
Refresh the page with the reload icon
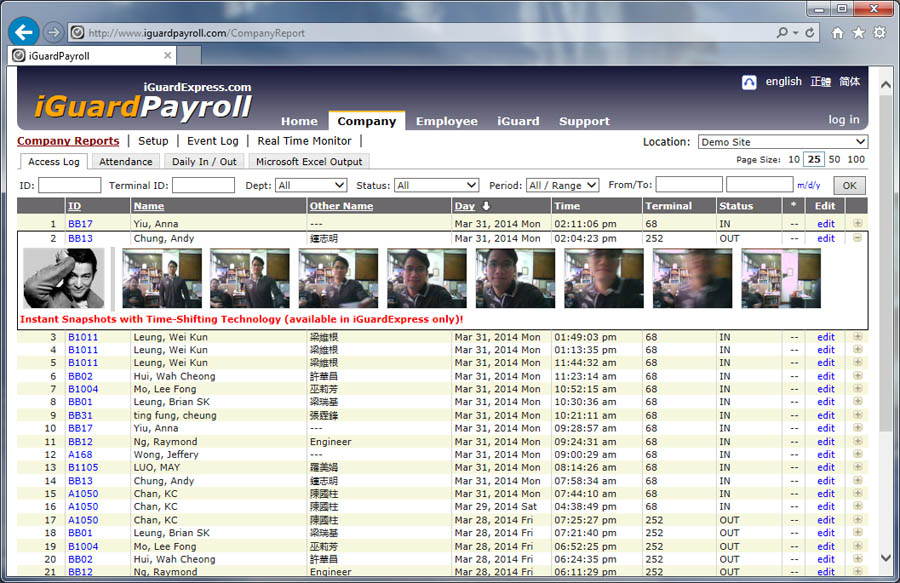[x=810, y=33]
